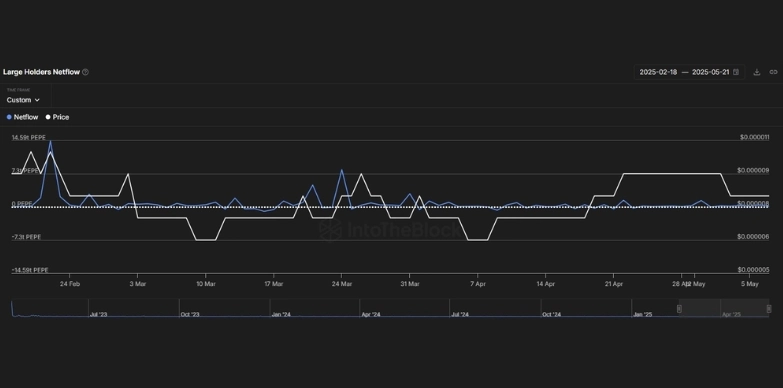Open the Custom time frame dropdown
The height and width of the screenshot is (388, 783).
[x=23, y=100]
